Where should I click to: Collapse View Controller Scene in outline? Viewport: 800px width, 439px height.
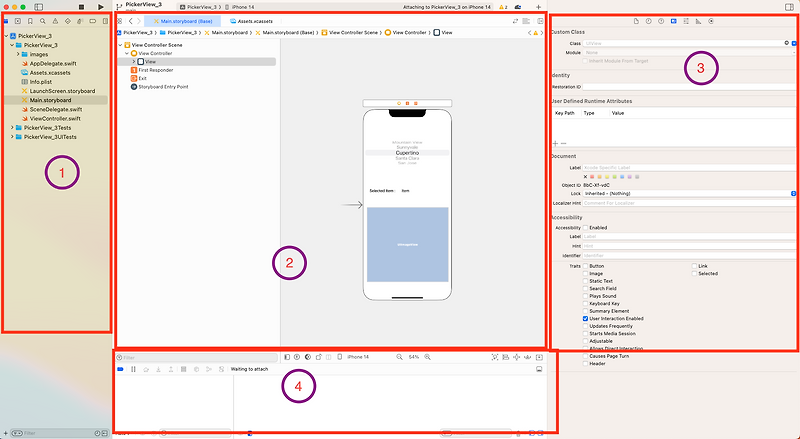120,45
